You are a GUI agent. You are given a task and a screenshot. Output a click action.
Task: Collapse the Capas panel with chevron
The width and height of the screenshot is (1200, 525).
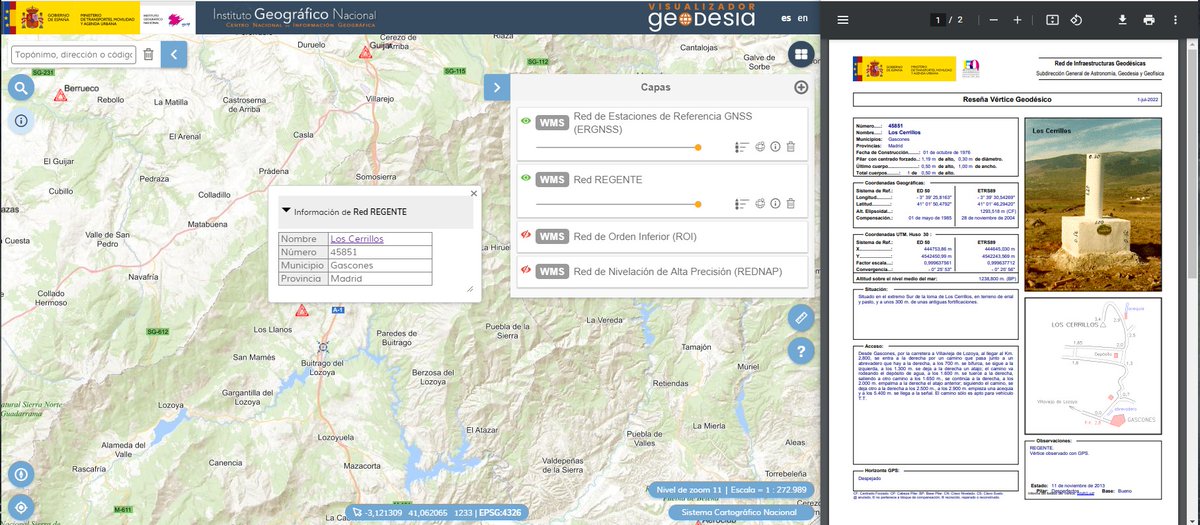tap(497, 87)
